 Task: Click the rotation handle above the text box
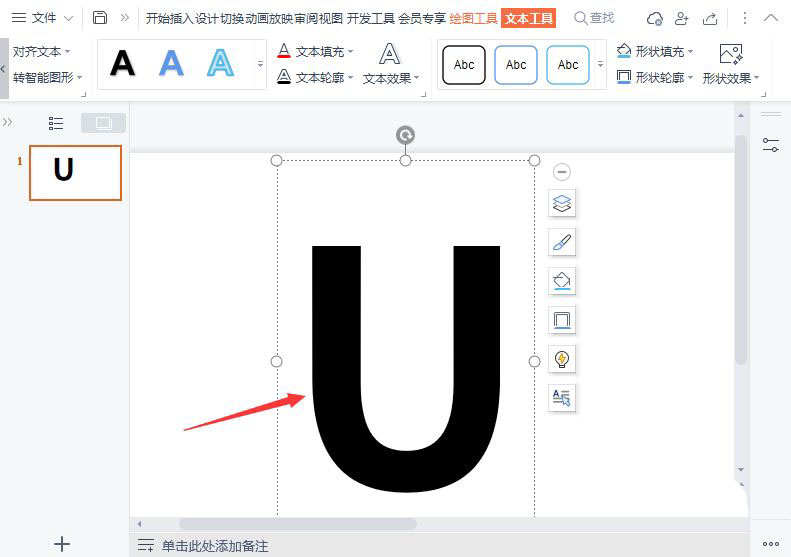click(406, 135)
